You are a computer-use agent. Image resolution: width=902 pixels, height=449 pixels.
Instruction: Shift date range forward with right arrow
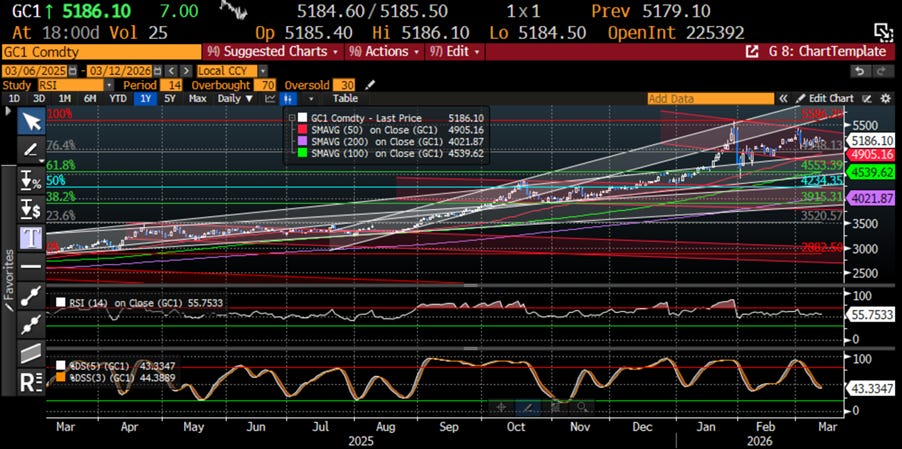click(186, 71)
